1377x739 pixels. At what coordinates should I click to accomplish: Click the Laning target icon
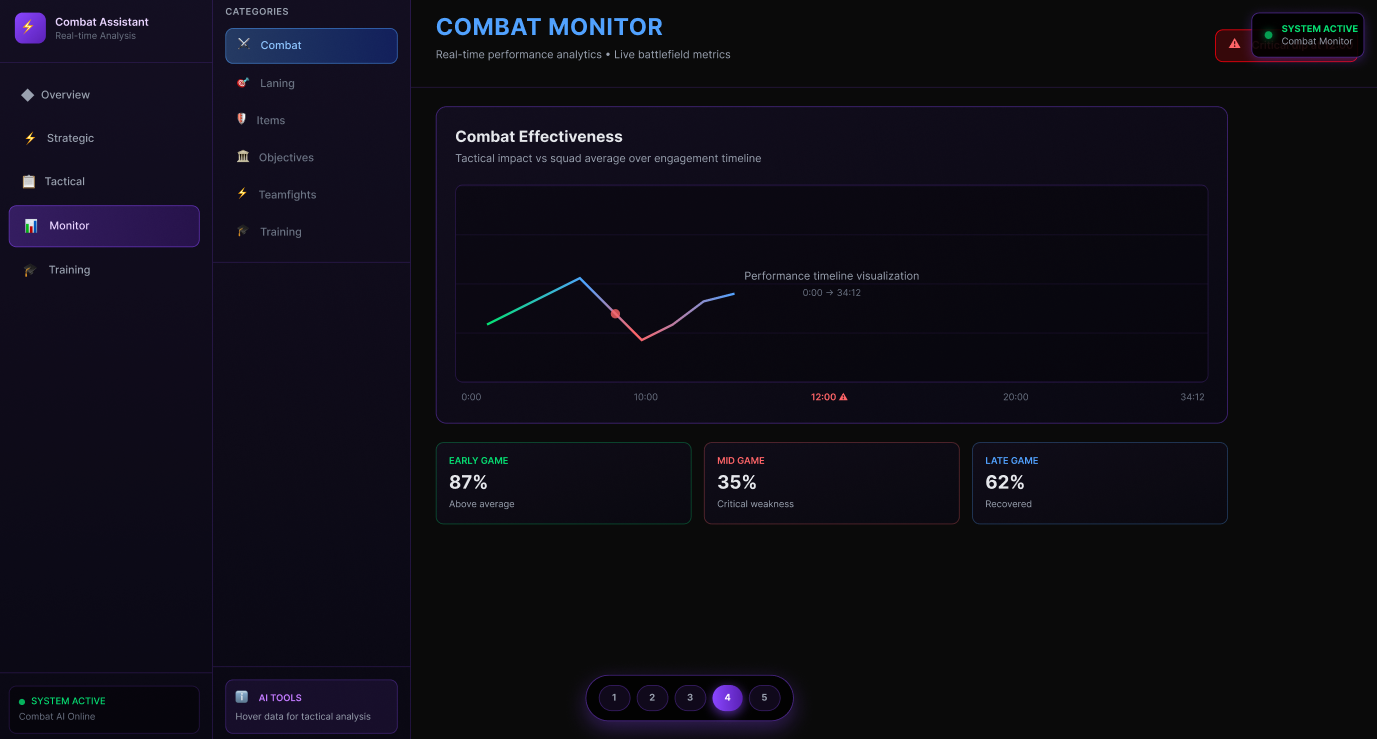243,83
